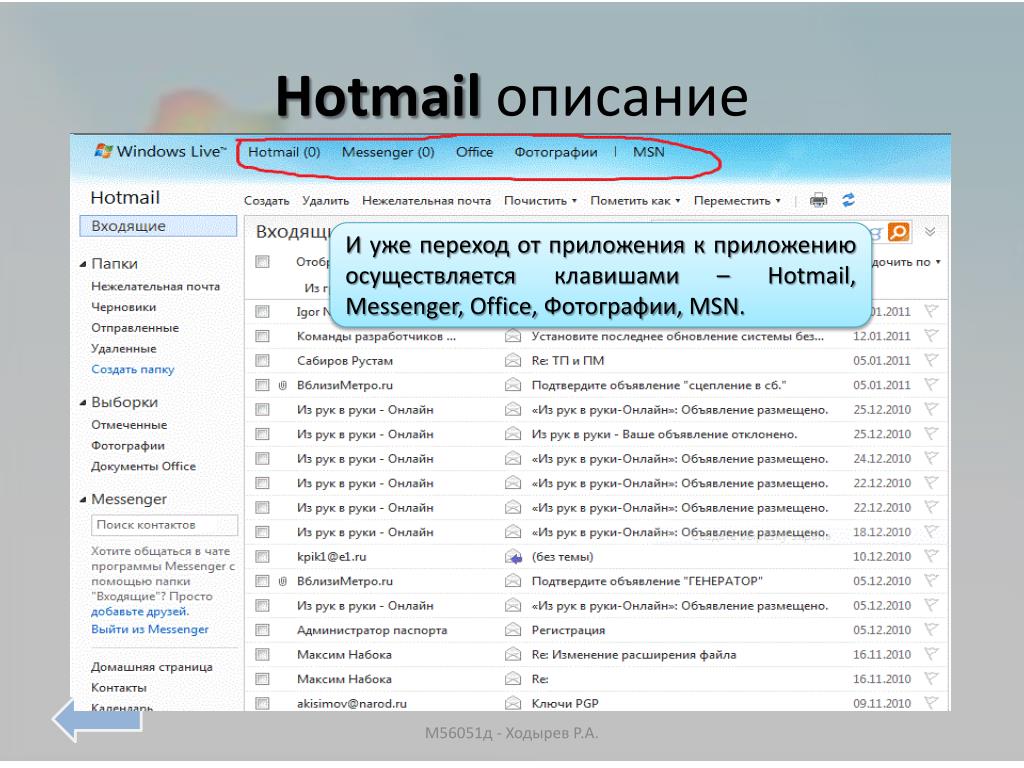Open the Переместить dropdown
1024x768 pixels.
tap(737, 200)
